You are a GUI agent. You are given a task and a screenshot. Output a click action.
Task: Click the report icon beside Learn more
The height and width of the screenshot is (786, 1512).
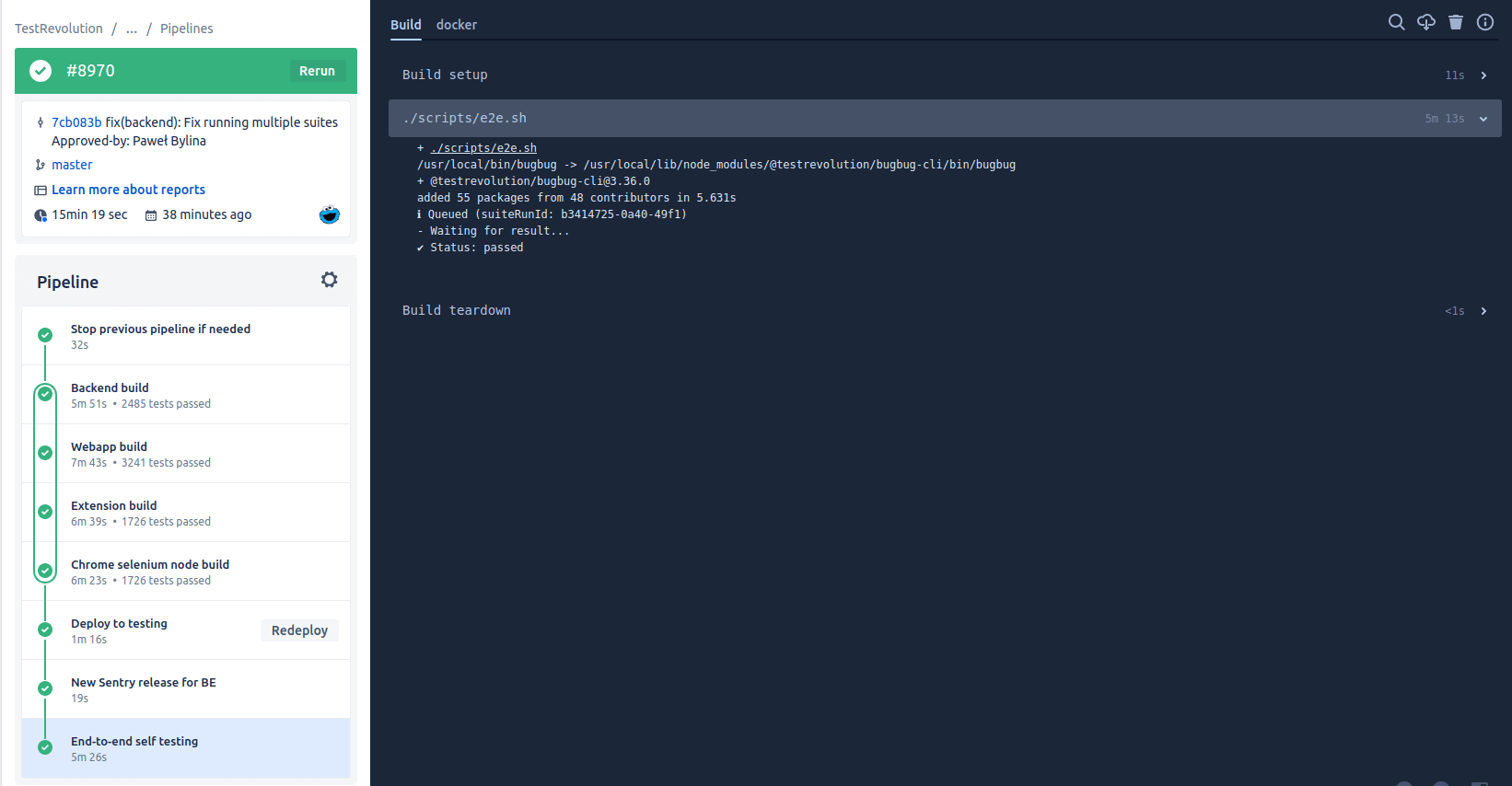click(41, 191)
